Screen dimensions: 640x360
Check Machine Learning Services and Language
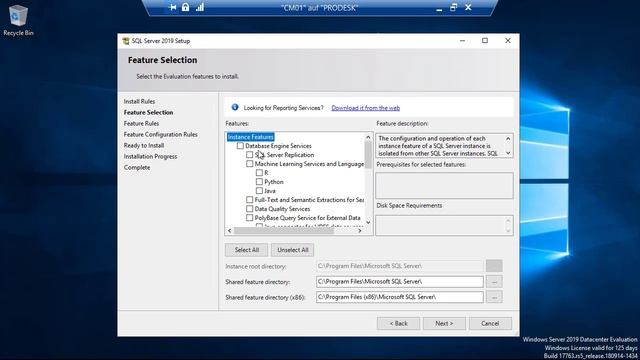249,164
